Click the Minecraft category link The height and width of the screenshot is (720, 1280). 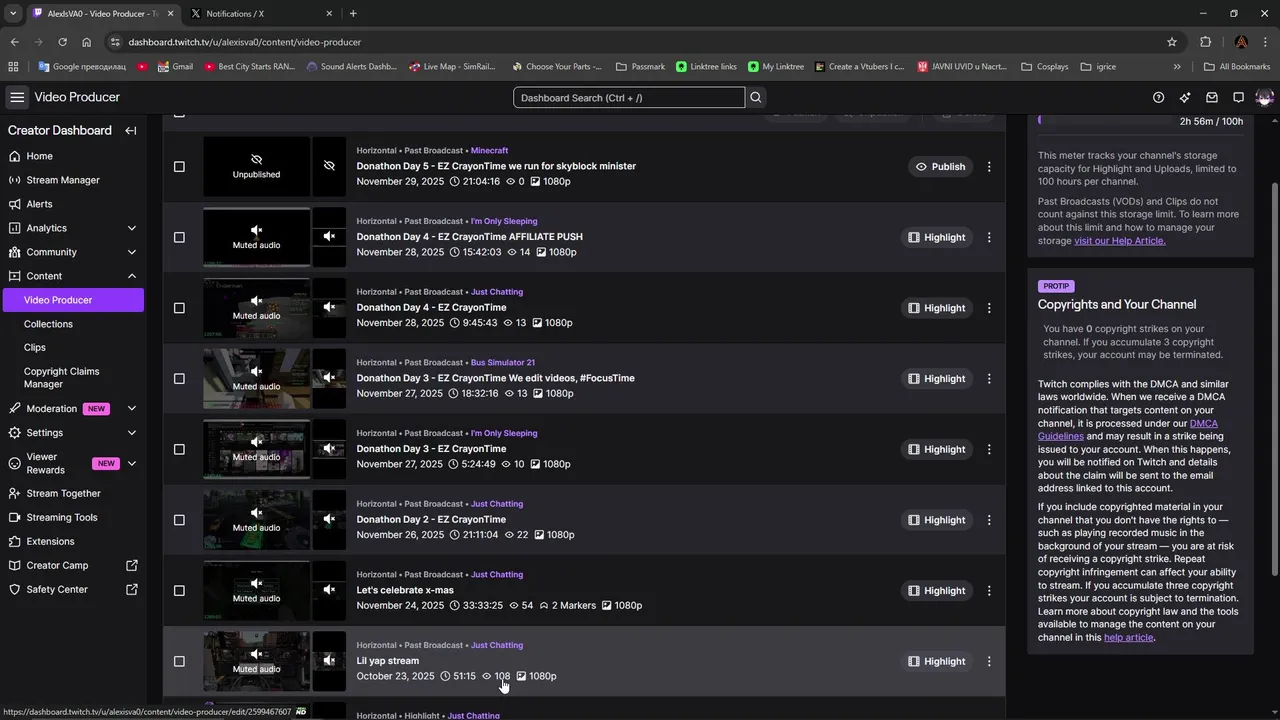click(490, 150)
